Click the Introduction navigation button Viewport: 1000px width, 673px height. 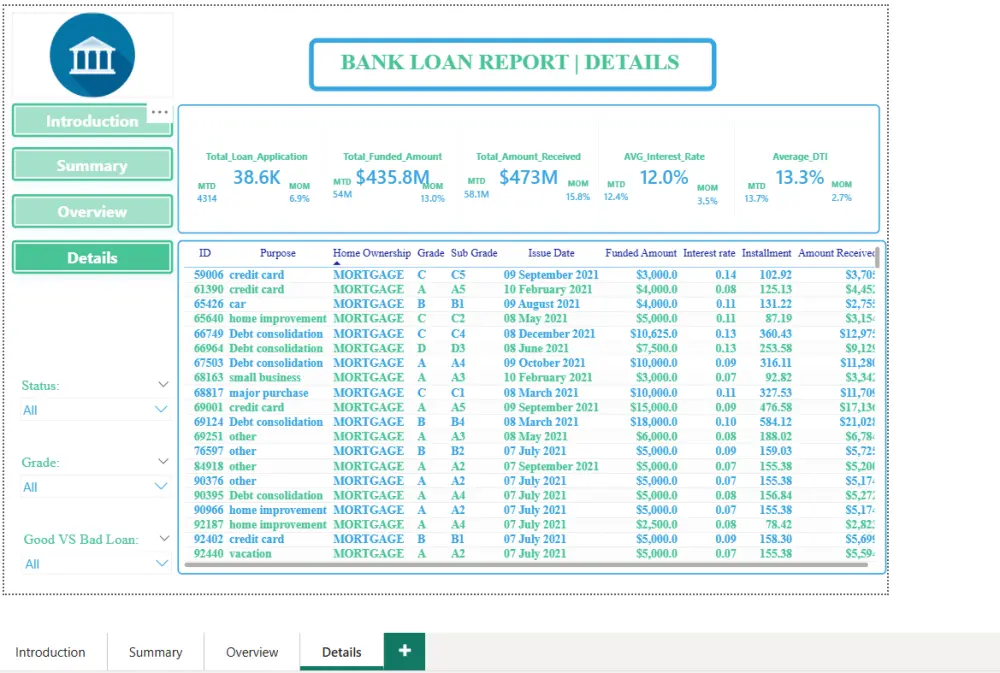[92, 120]
